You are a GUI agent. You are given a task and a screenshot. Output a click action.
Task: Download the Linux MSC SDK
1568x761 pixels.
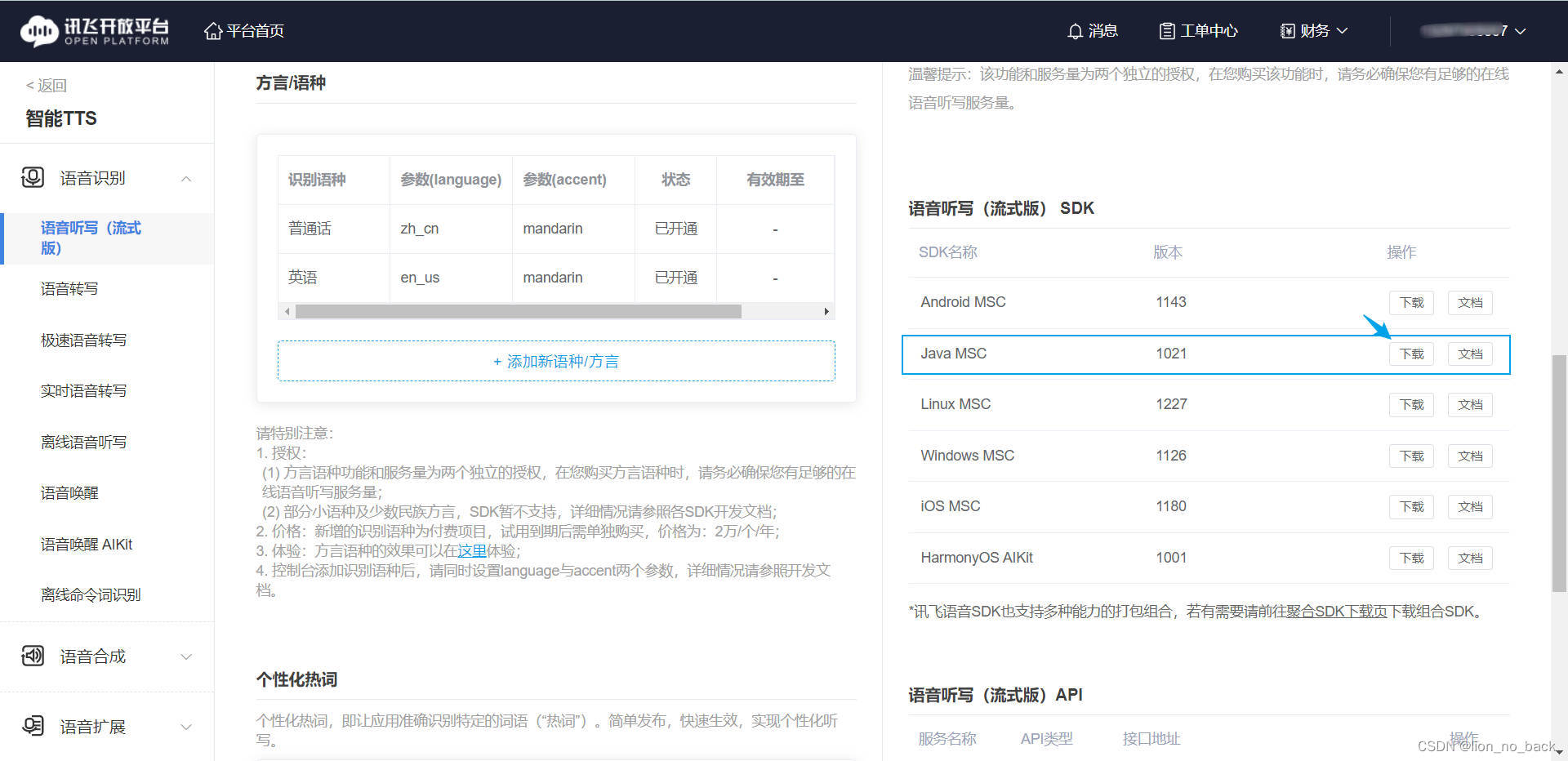(x=1411, y=405)
